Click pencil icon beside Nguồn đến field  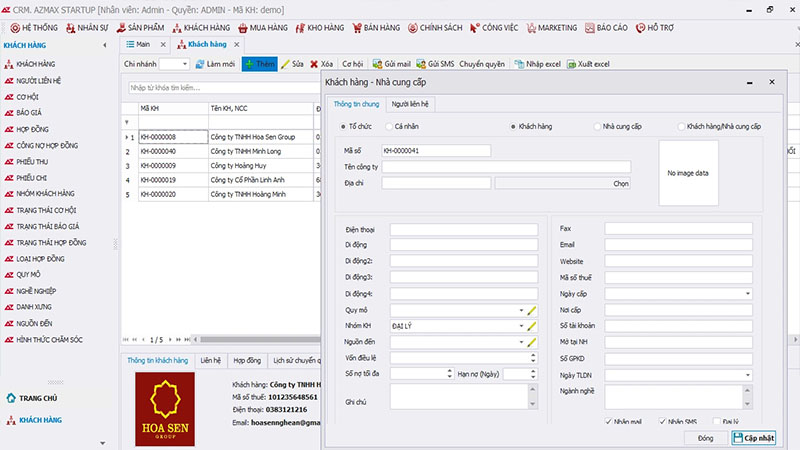[x=533, y=342]
